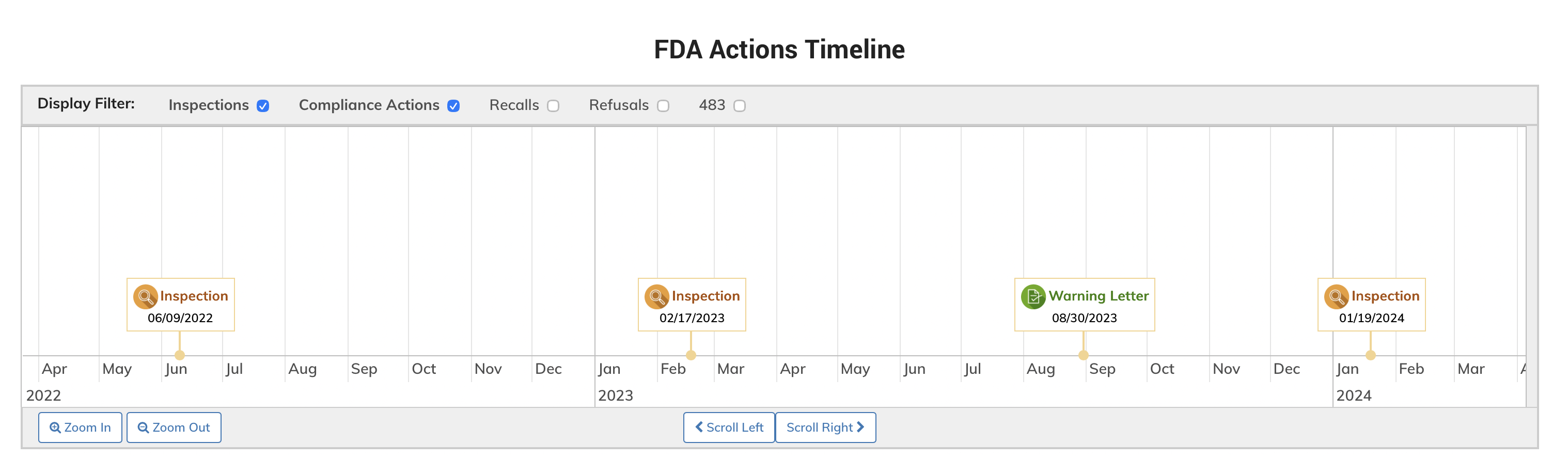Enable the Refusals filter checkbox
This screenshot has height=474, width=1568.
coord(663,106)
